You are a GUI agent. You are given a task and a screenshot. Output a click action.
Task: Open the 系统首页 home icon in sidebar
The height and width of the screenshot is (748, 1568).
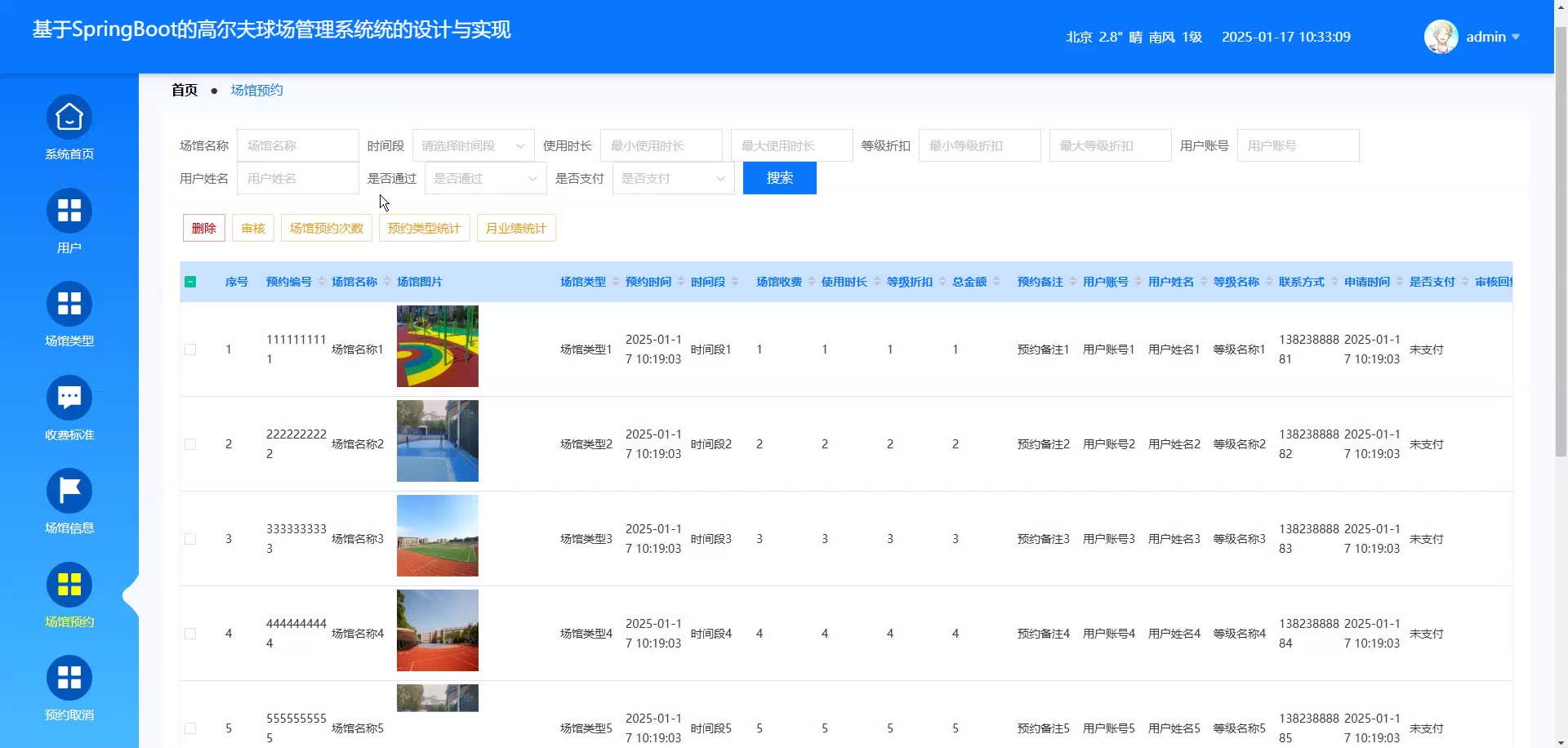[69, 118]
